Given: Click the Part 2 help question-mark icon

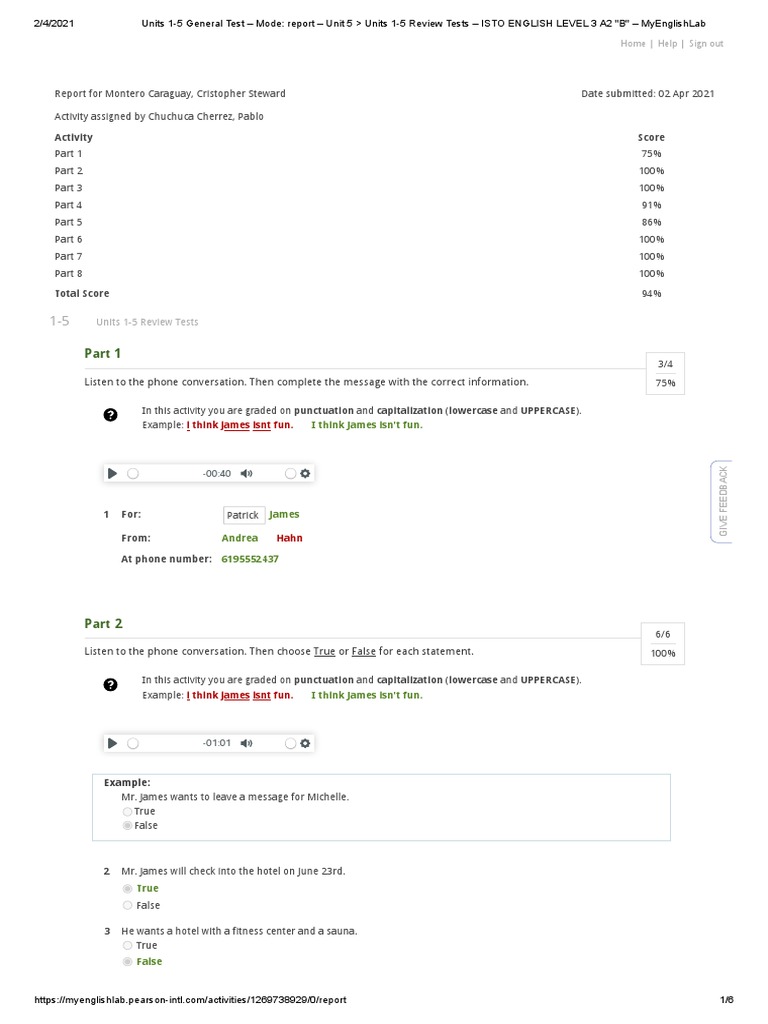Looking at the screenshot, I should pos(111,685).
